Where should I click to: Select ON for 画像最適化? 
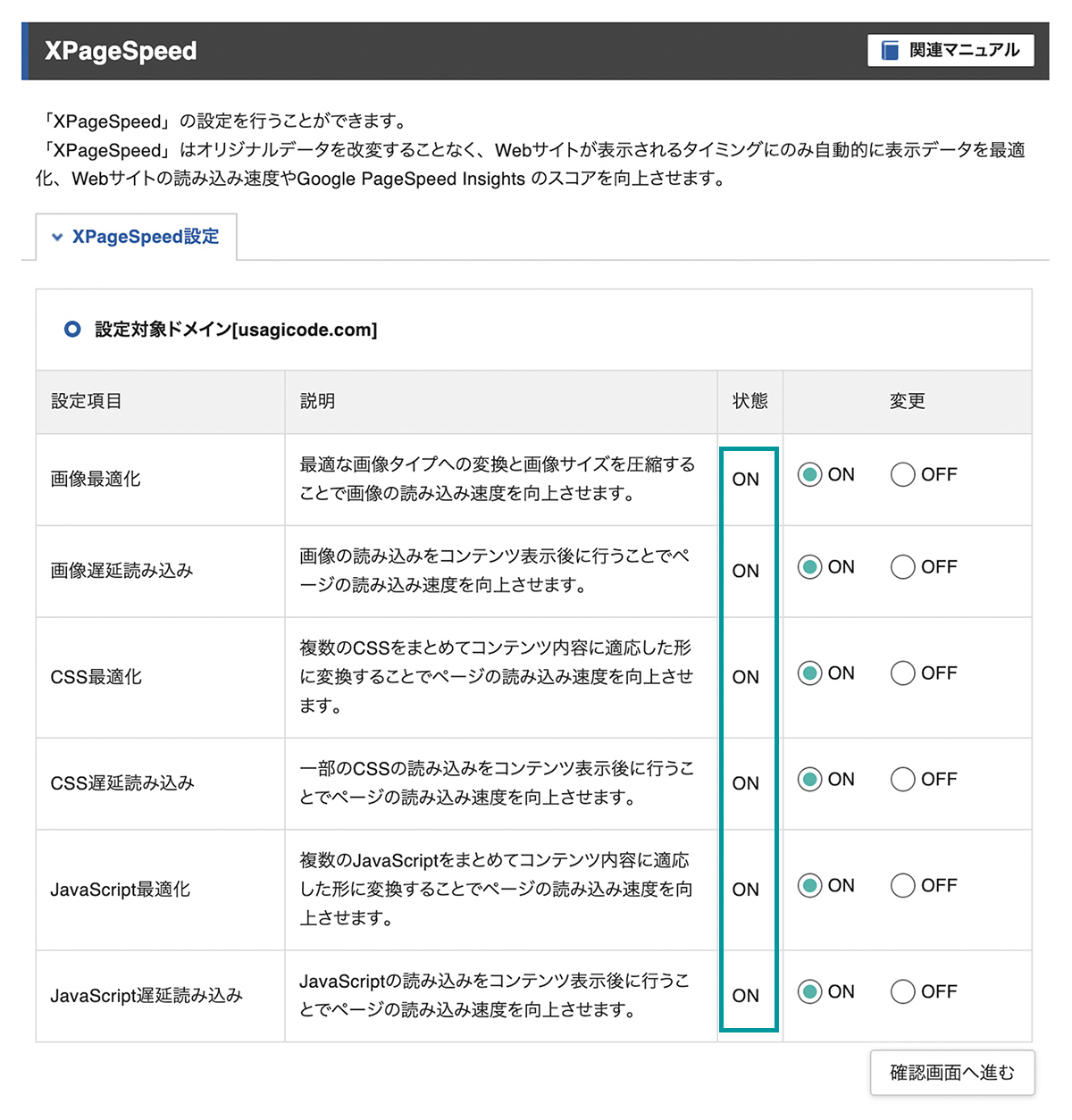[x=810, y=474]
